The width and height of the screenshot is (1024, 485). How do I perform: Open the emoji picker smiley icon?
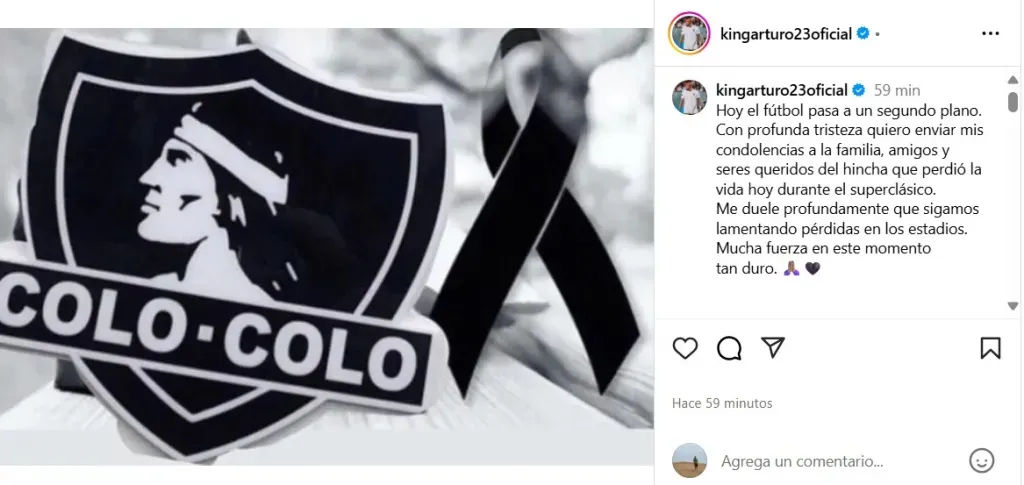[981, 461]
